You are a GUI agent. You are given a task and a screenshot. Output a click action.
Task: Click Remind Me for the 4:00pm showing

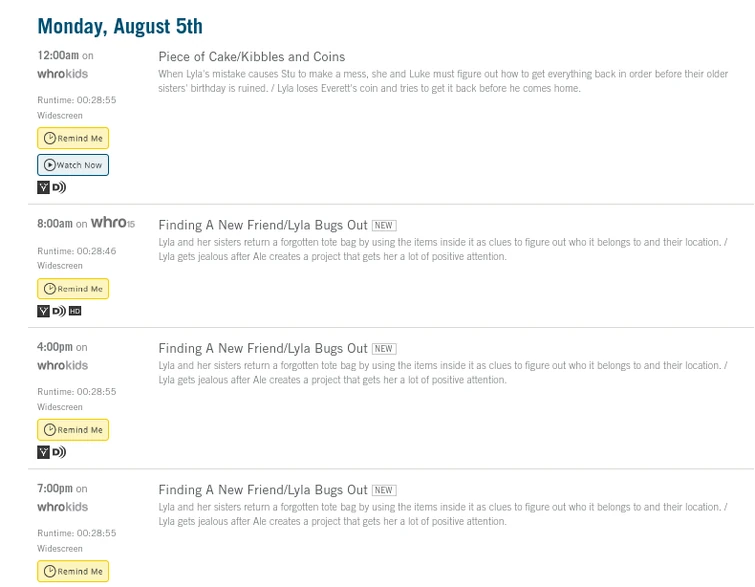[73, 430]
